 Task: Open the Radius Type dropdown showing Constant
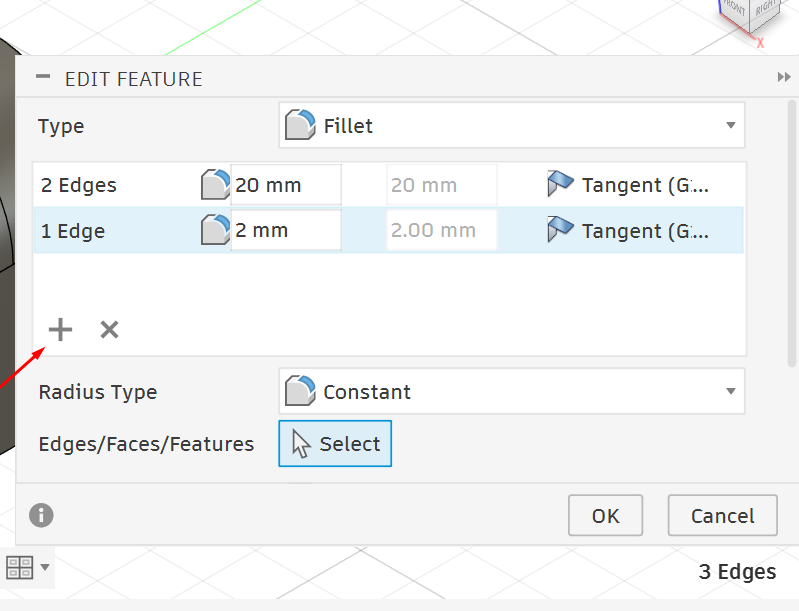[x=512, y=391]
